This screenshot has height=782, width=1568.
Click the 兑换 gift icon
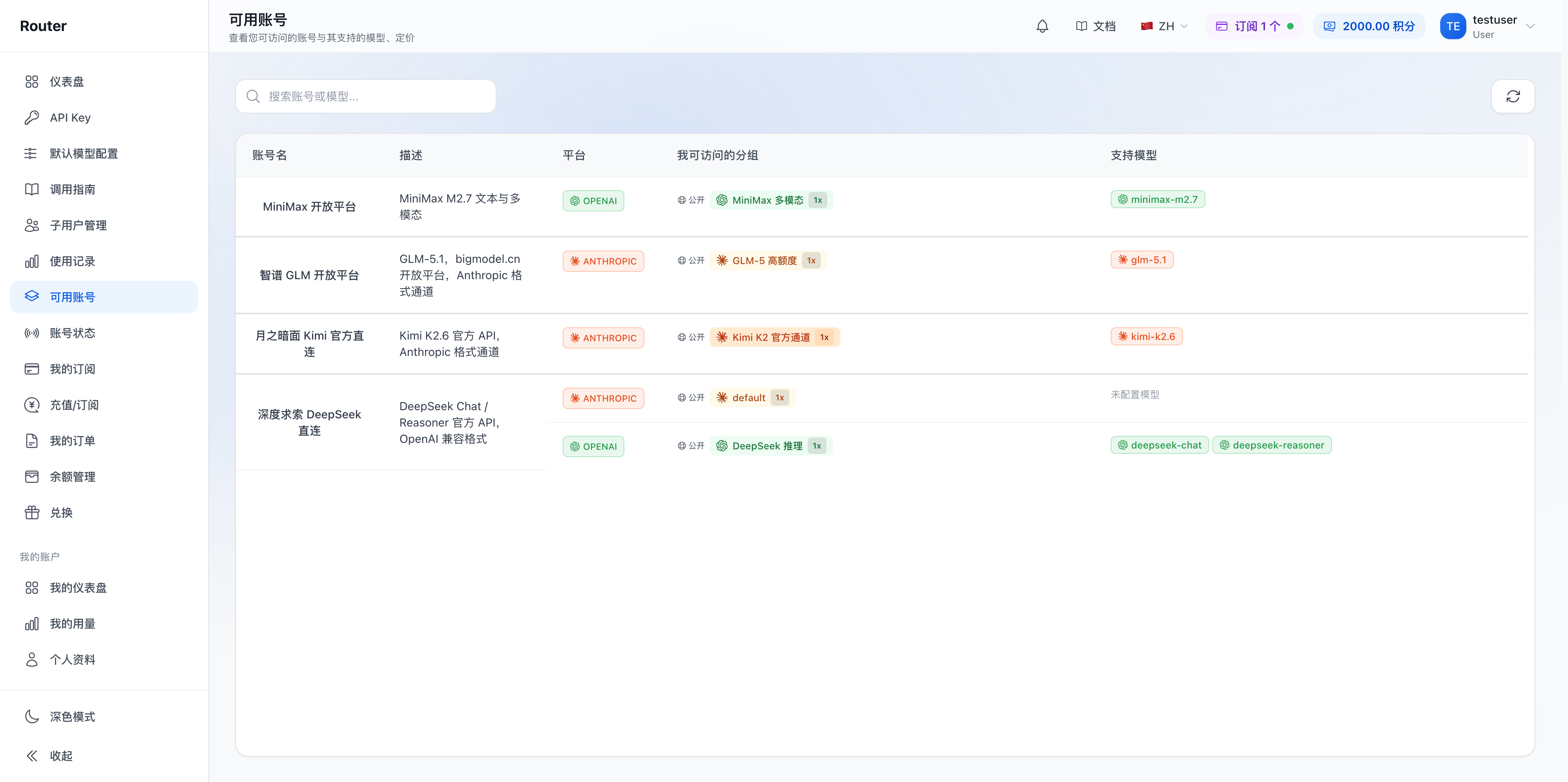click(x=32, y=512)
